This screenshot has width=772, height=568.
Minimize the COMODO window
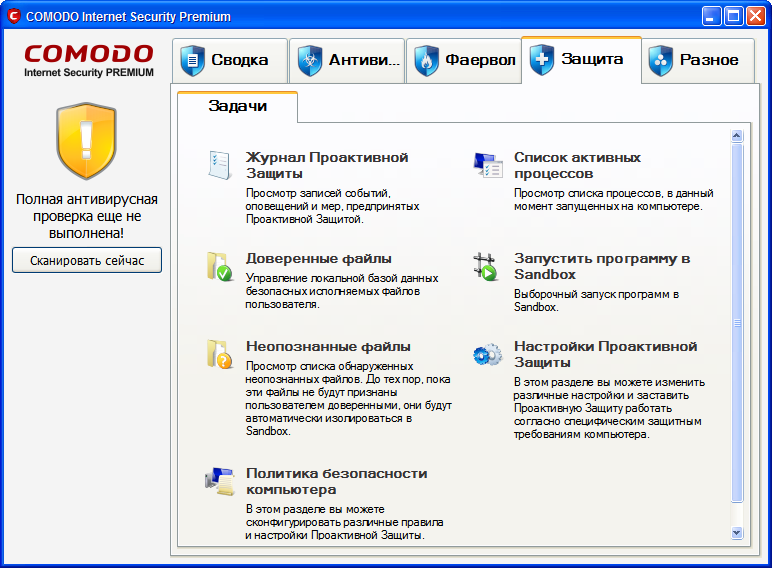(x=710, y=16)
